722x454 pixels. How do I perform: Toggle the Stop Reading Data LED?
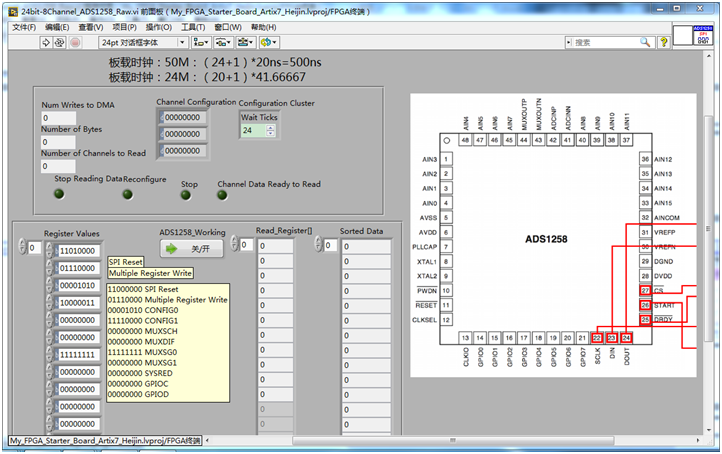pyautogui.click(x=59, y=194)
